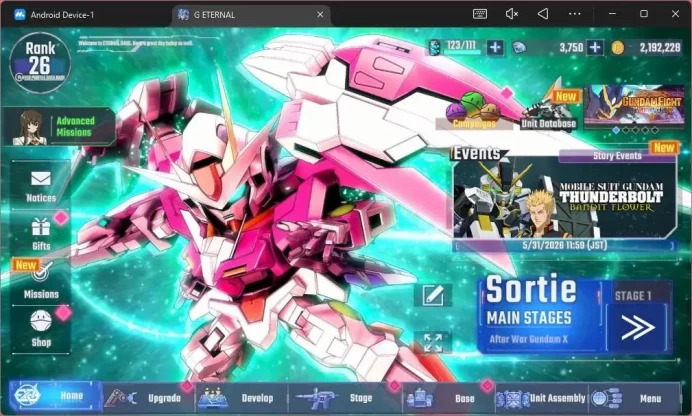The image size is (692, 416).
Task: Switch to the G ETERNAL tab
Action: 251,15
